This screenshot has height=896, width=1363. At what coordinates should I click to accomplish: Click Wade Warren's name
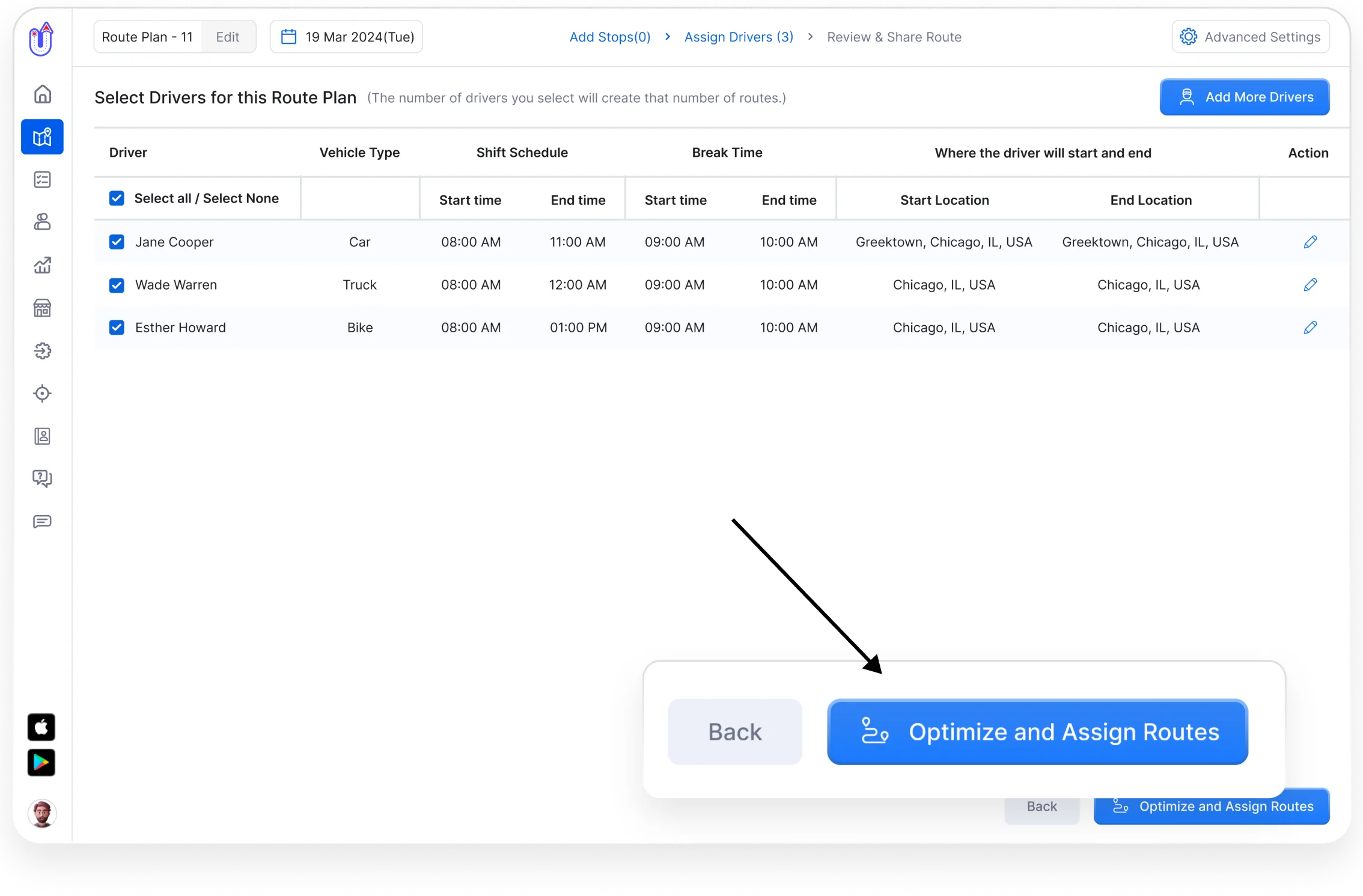[x=176, y=285]
